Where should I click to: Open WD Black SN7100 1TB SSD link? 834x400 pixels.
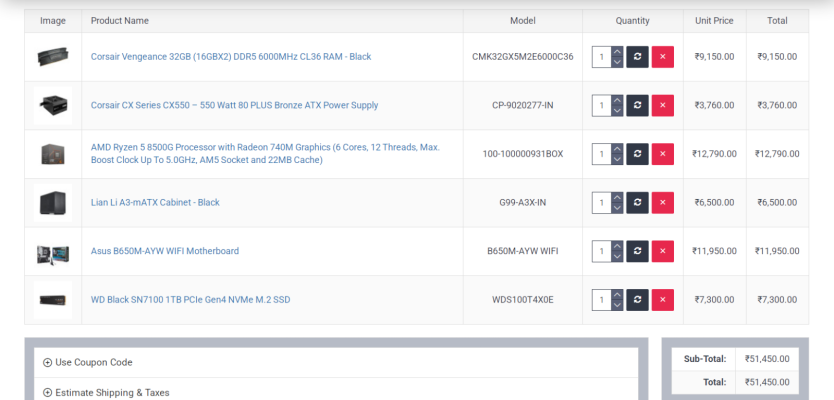[190, 299]
